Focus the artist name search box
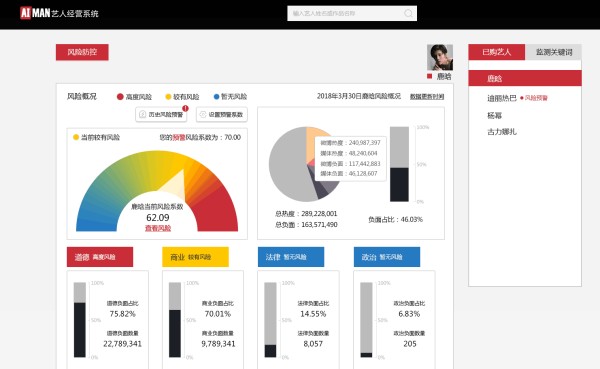600x369 pixels. click(x=352, y=13)
